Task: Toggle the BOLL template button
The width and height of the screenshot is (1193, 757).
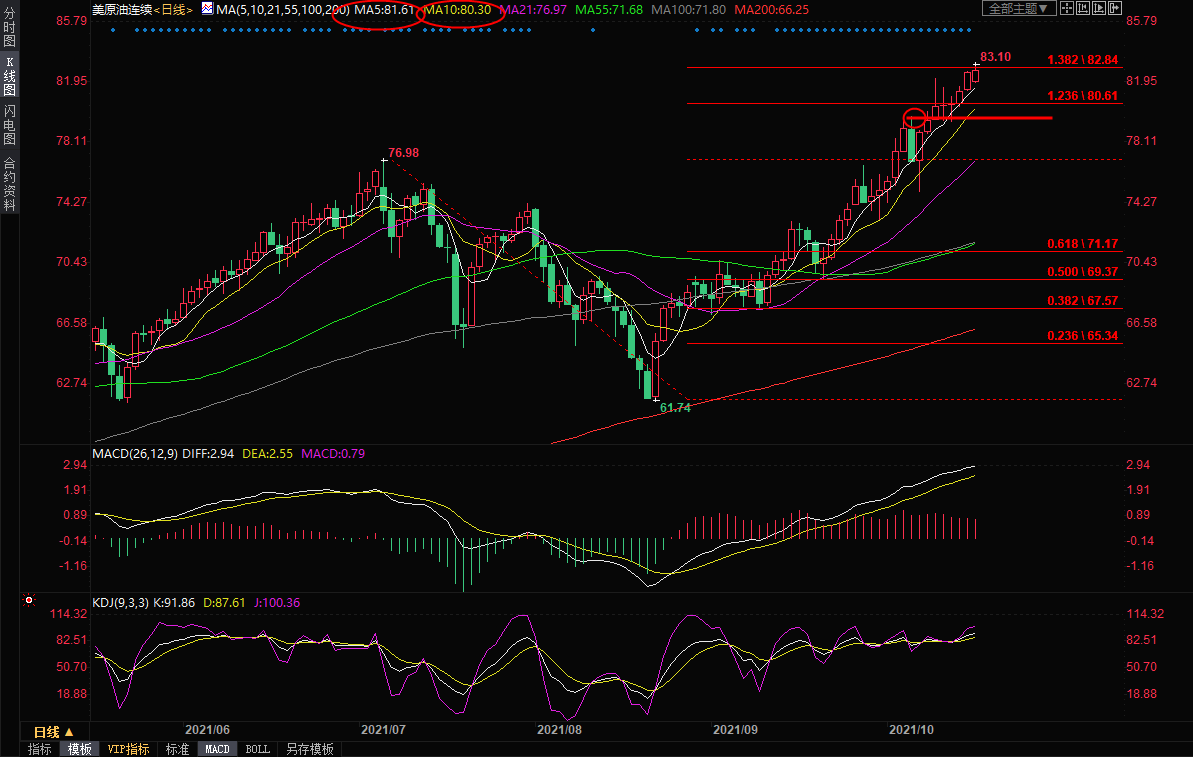Action: [257, 749]
